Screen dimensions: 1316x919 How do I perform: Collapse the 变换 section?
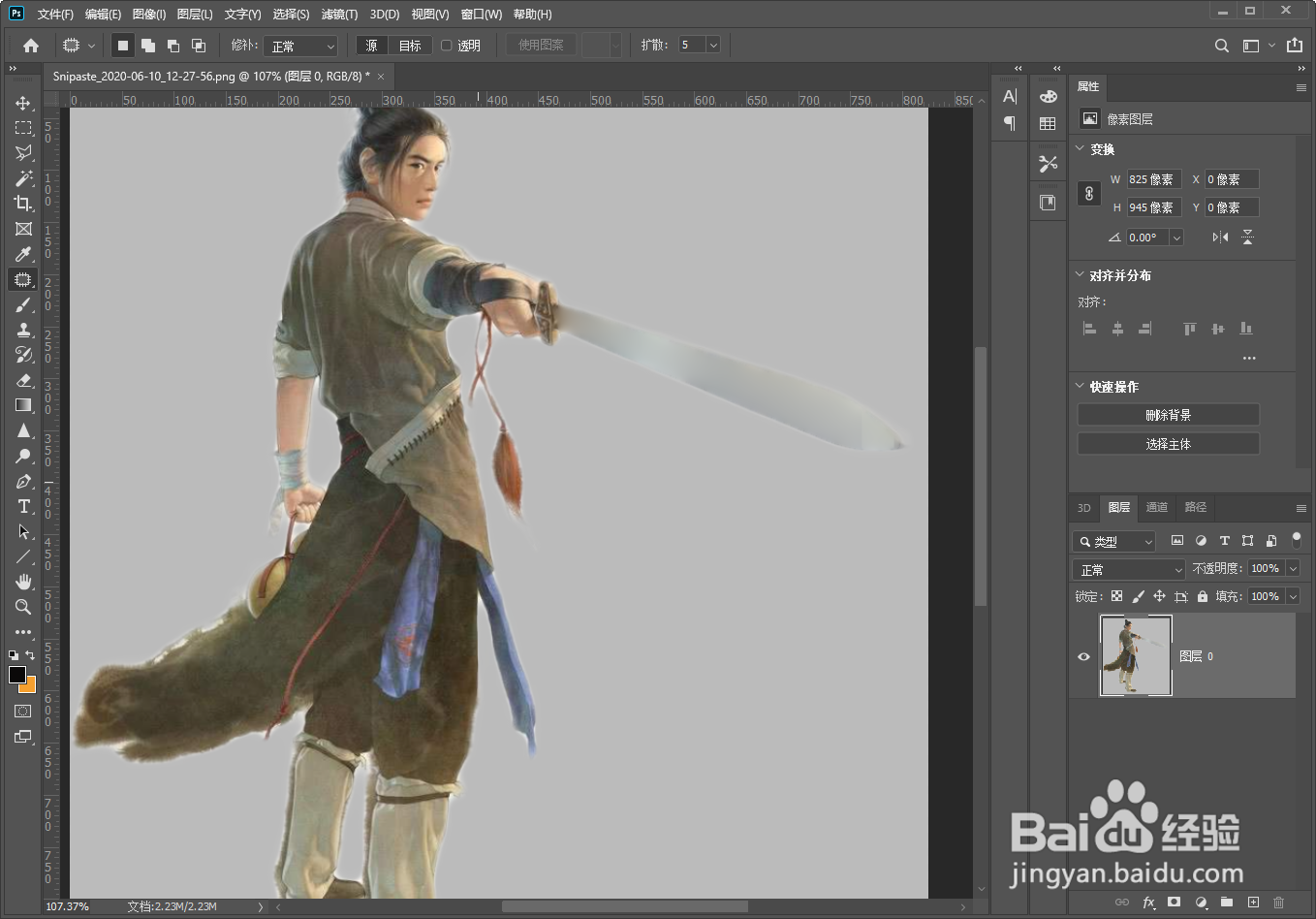1080,148
